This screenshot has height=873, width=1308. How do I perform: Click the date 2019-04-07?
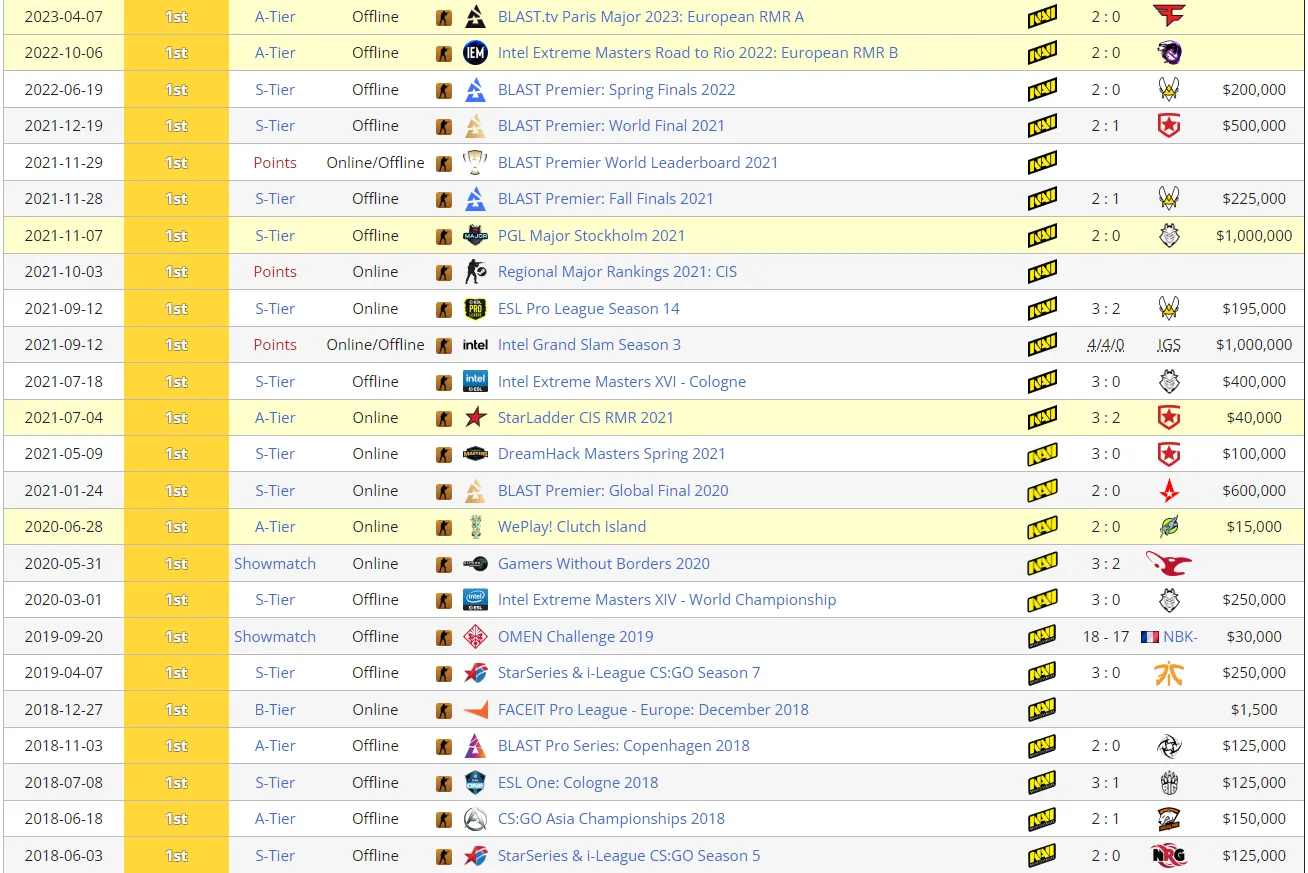click(64, 672)
